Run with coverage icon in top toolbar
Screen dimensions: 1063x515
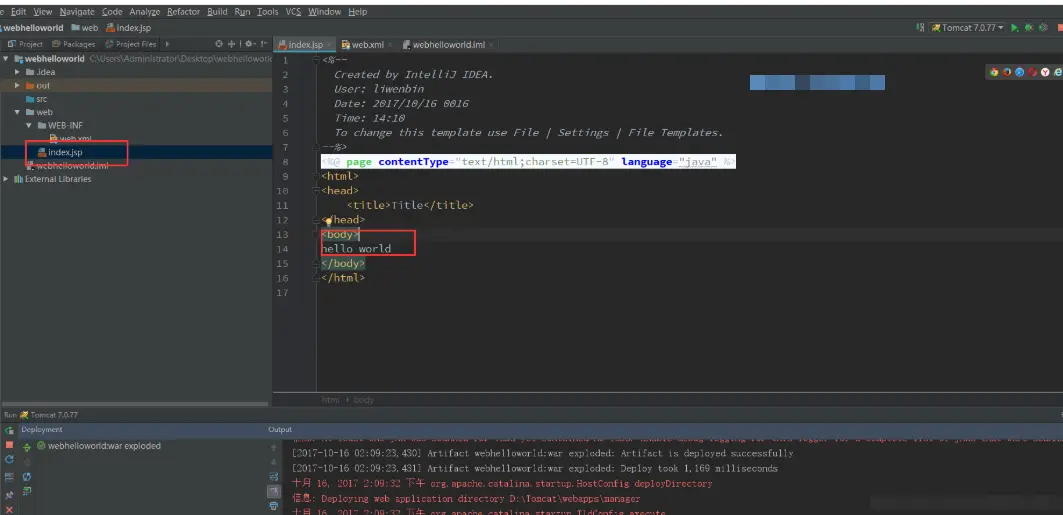1043,28
